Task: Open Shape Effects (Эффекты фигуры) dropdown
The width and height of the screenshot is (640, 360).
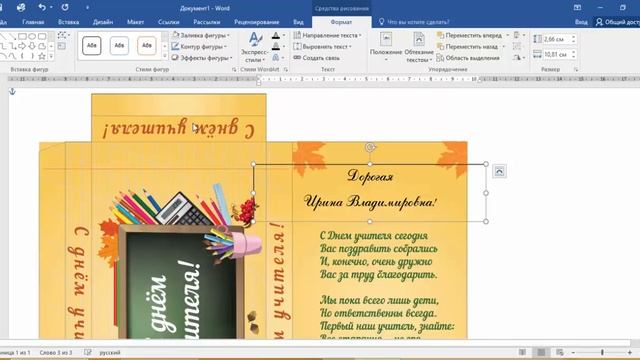Action: [x=202, y=58]
